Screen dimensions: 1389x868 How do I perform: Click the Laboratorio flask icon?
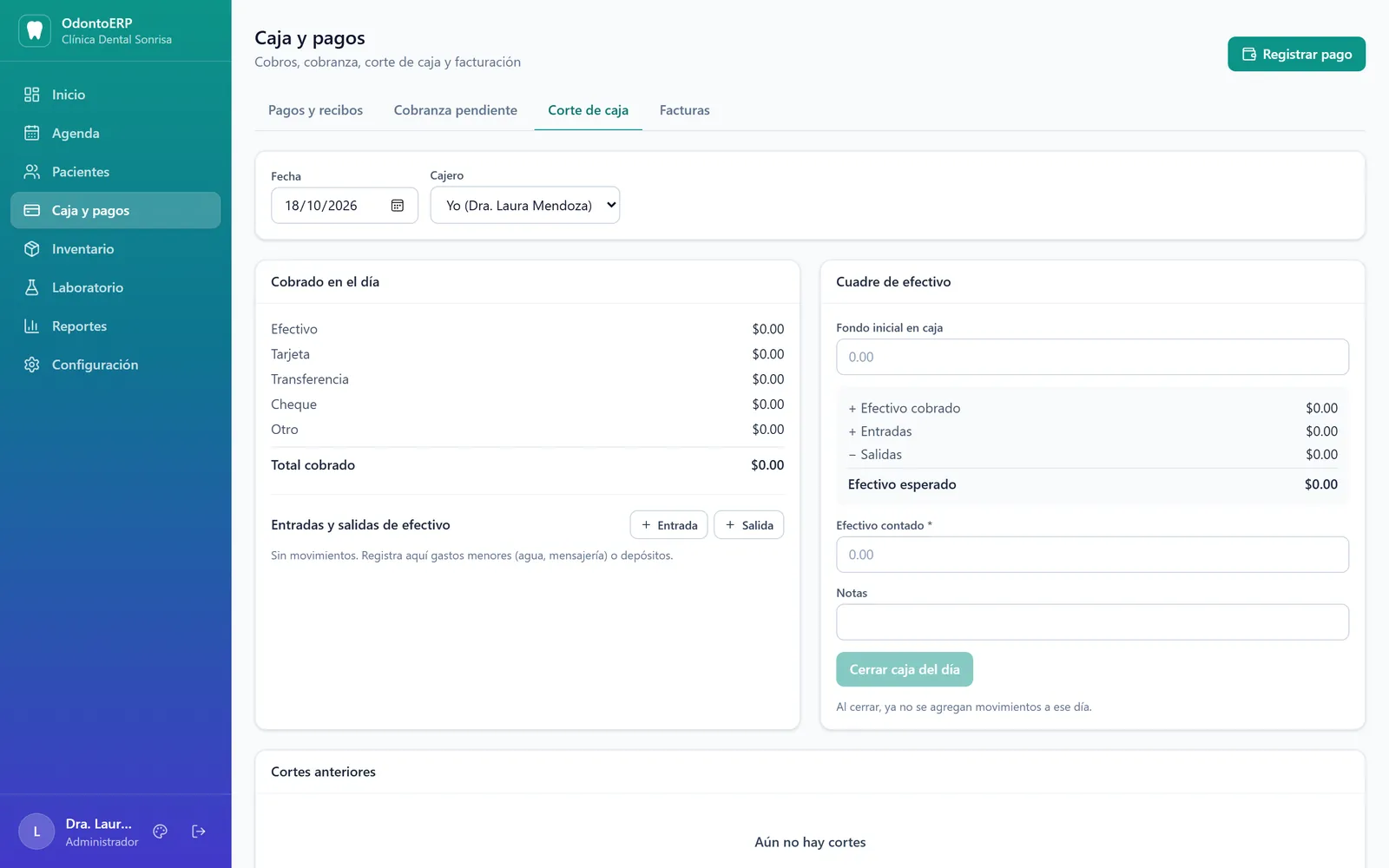32,287
